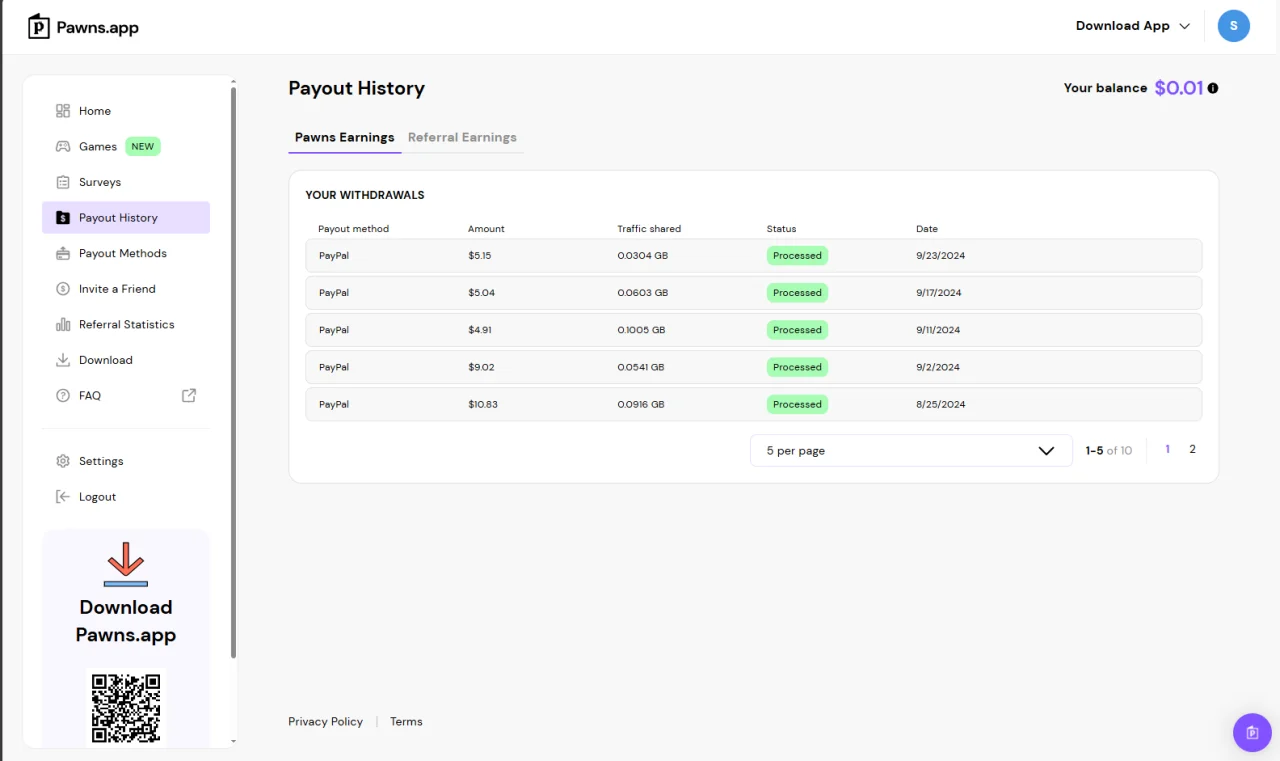The height and width of the screenshot is (761, 1280).
Task: Click Processed status for 9/2/2024 payout
Action: tap(797, 367)
